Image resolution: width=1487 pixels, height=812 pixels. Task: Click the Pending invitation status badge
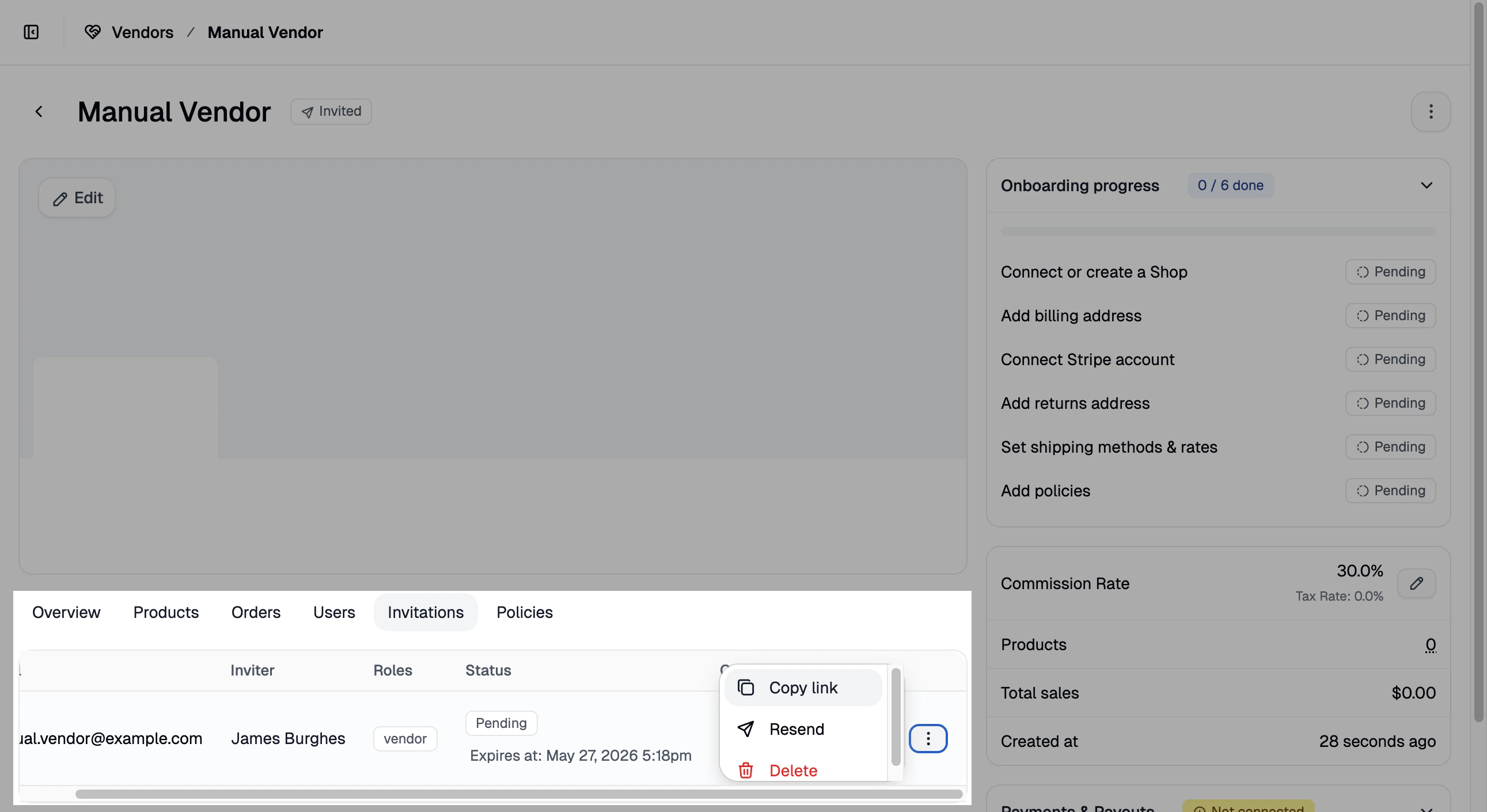(501, 723)
